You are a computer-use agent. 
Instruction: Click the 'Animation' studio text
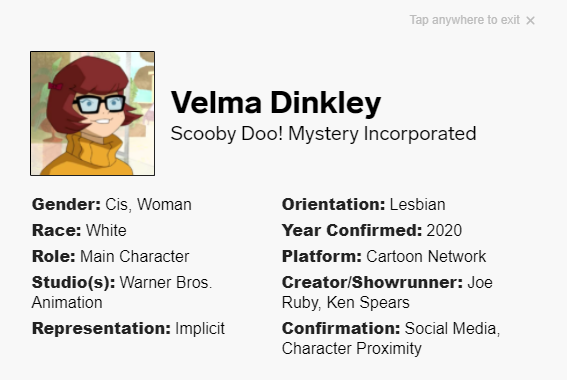67,303
